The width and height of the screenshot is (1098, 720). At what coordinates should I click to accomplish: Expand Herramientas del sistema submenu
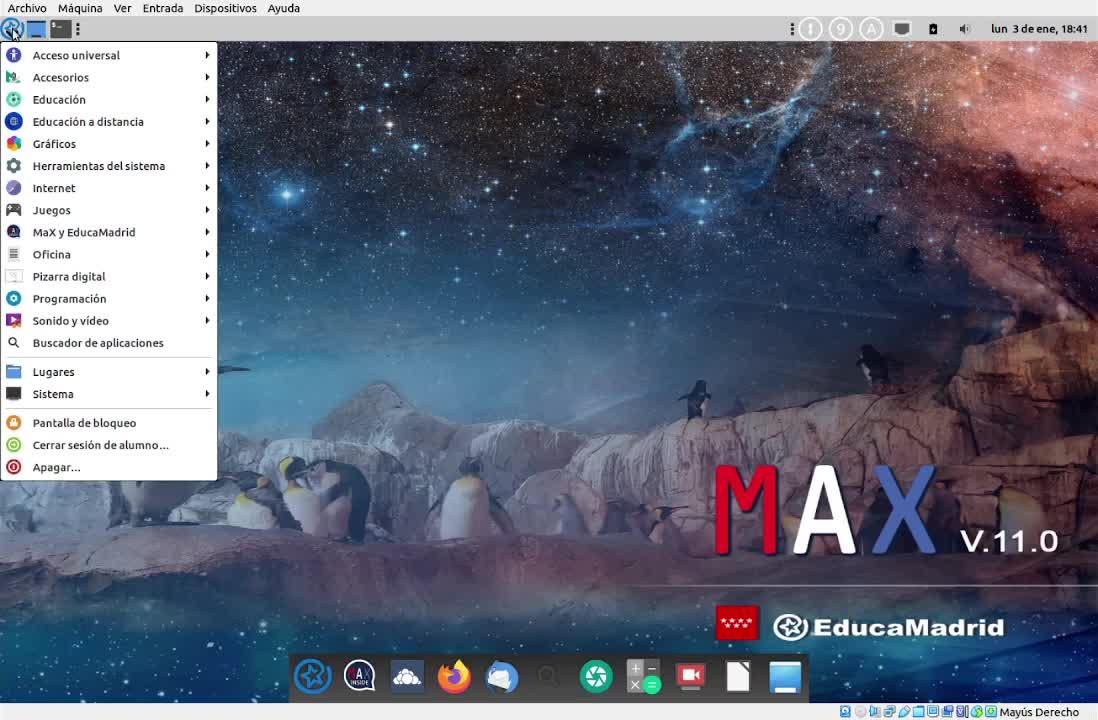pos(109,166)
